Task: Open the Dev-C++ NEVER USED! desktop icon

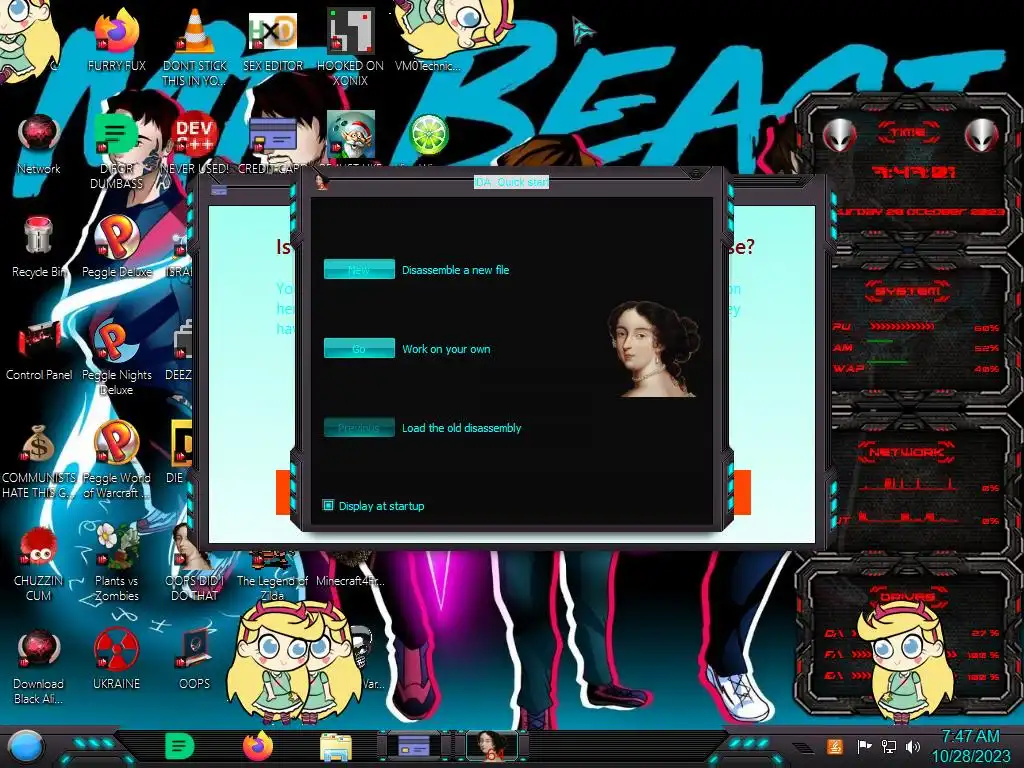Action: click(x=195, y=134)
